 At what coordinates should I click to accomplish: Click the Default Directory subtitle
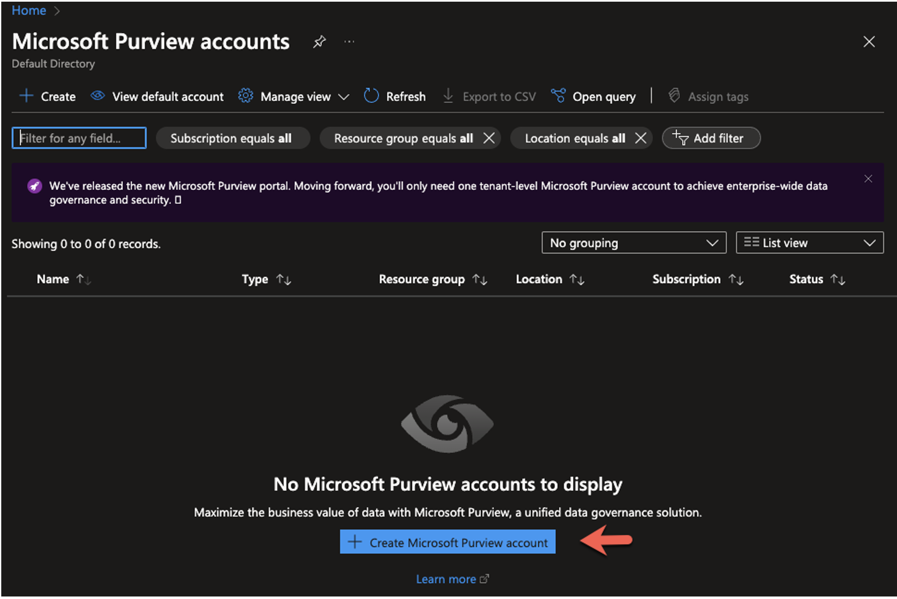coord(53,64)
